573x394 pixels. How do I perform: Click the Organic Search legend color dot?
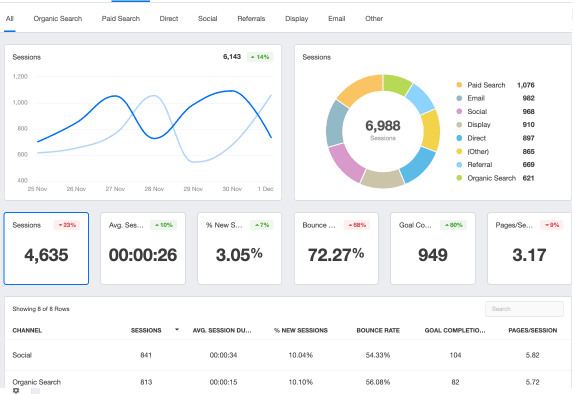click(x=459, y=178)
